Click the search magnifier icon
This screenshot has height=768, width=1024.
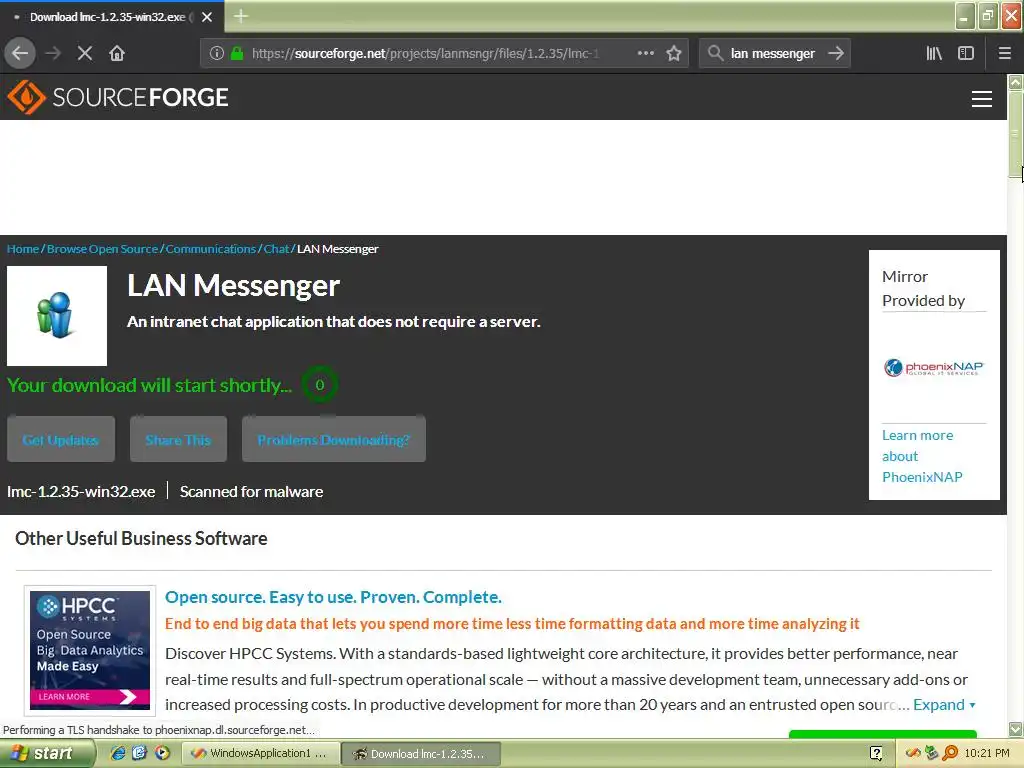pyautogui.click(x=716, y=53)
